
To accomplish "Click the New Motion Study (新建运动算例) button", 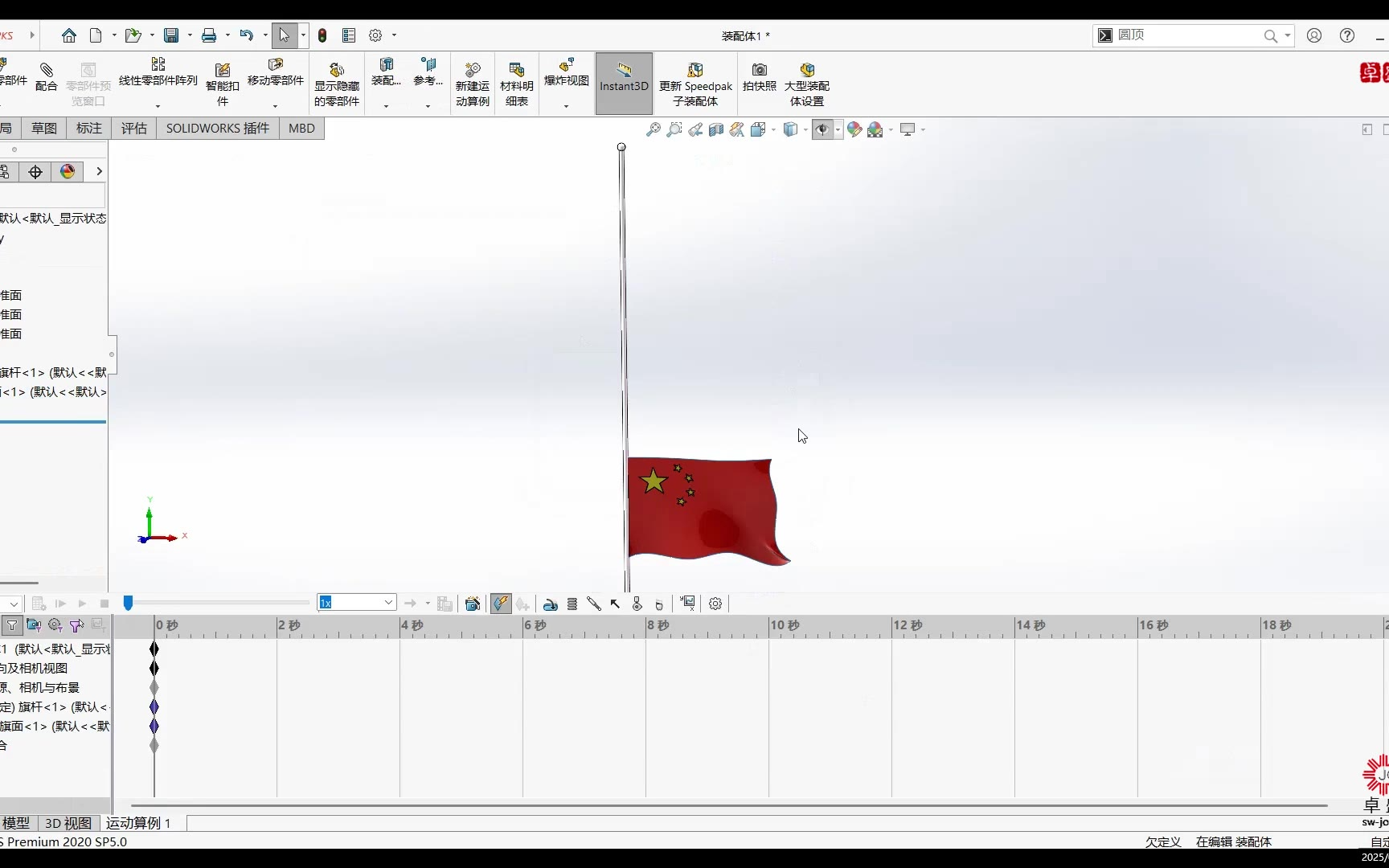I will (x=472, y=84).
